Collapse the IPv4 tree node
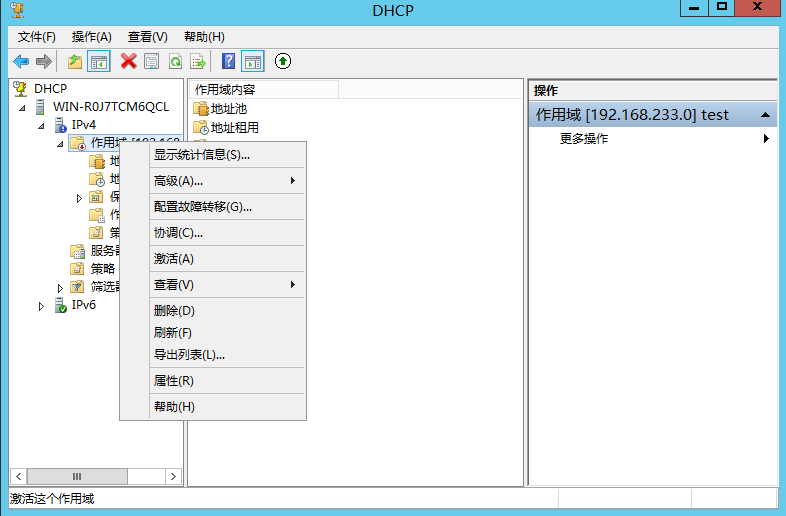The height and width of the screenshot is (516, 786). point(41,125)
